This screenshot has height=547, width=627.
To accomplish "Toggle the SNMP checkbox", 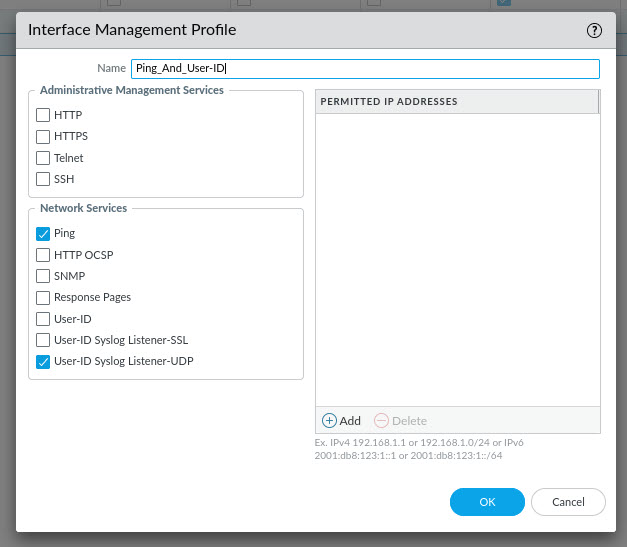I will pyautogui.click(x=43, y=276).
